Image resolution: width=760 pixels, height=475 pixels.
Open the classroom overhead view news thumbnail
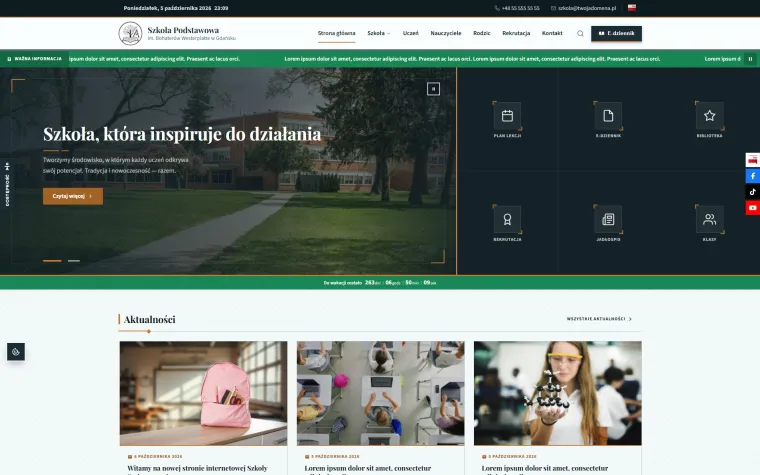[380, 393]
